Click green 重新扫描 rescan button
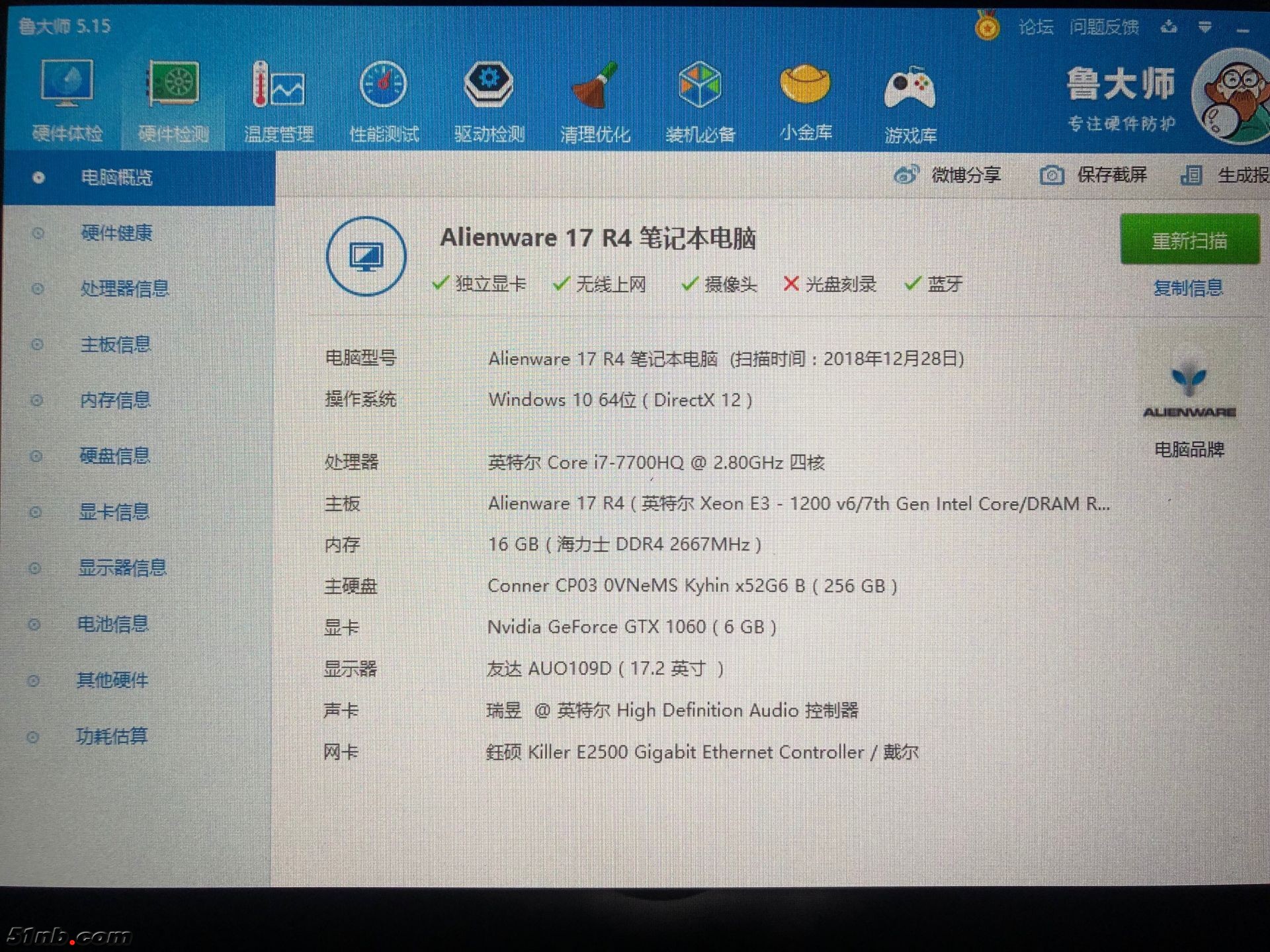Screen dimensions: 1270x952 click(1189, 240)
